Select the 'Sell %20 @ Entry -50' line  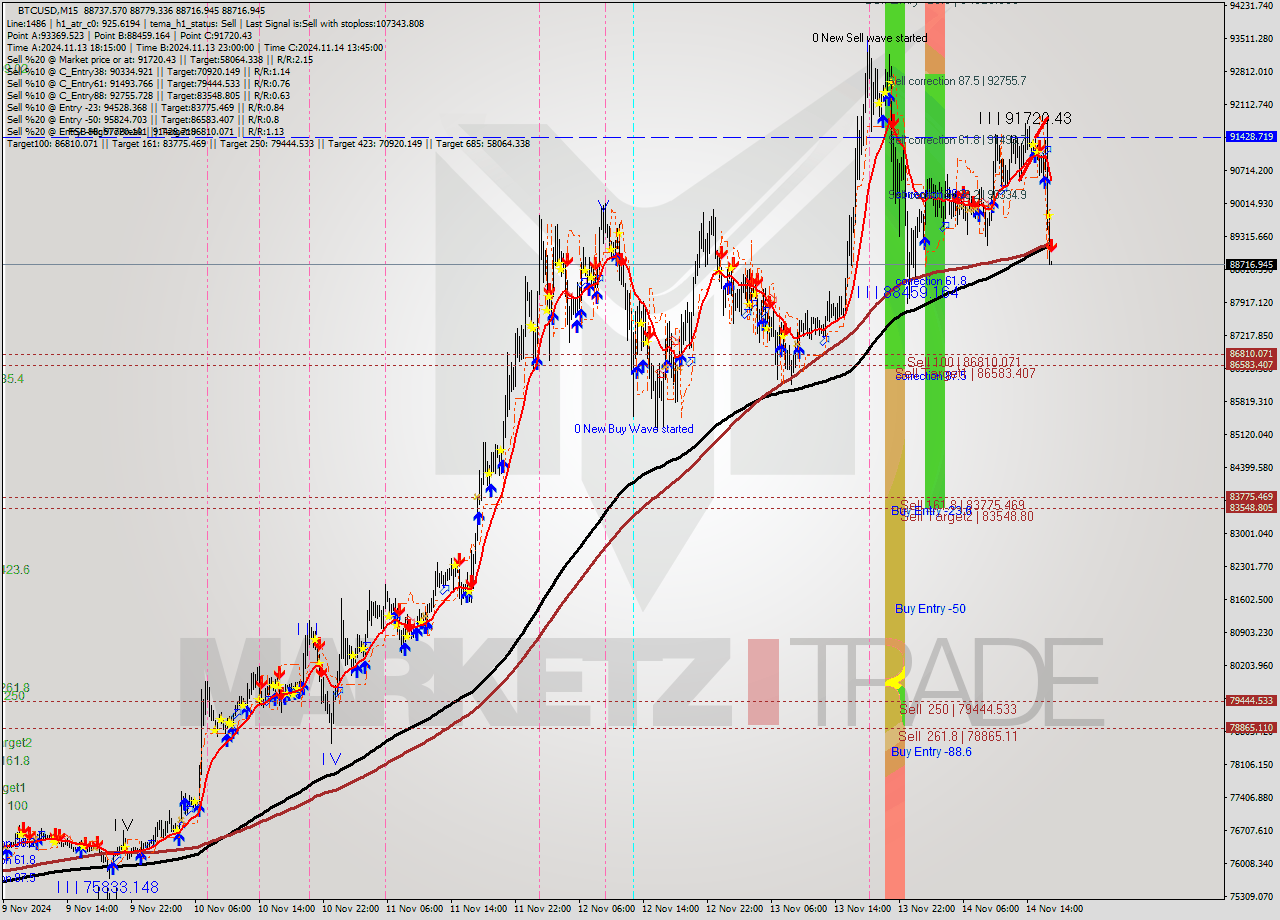[142, 119]
